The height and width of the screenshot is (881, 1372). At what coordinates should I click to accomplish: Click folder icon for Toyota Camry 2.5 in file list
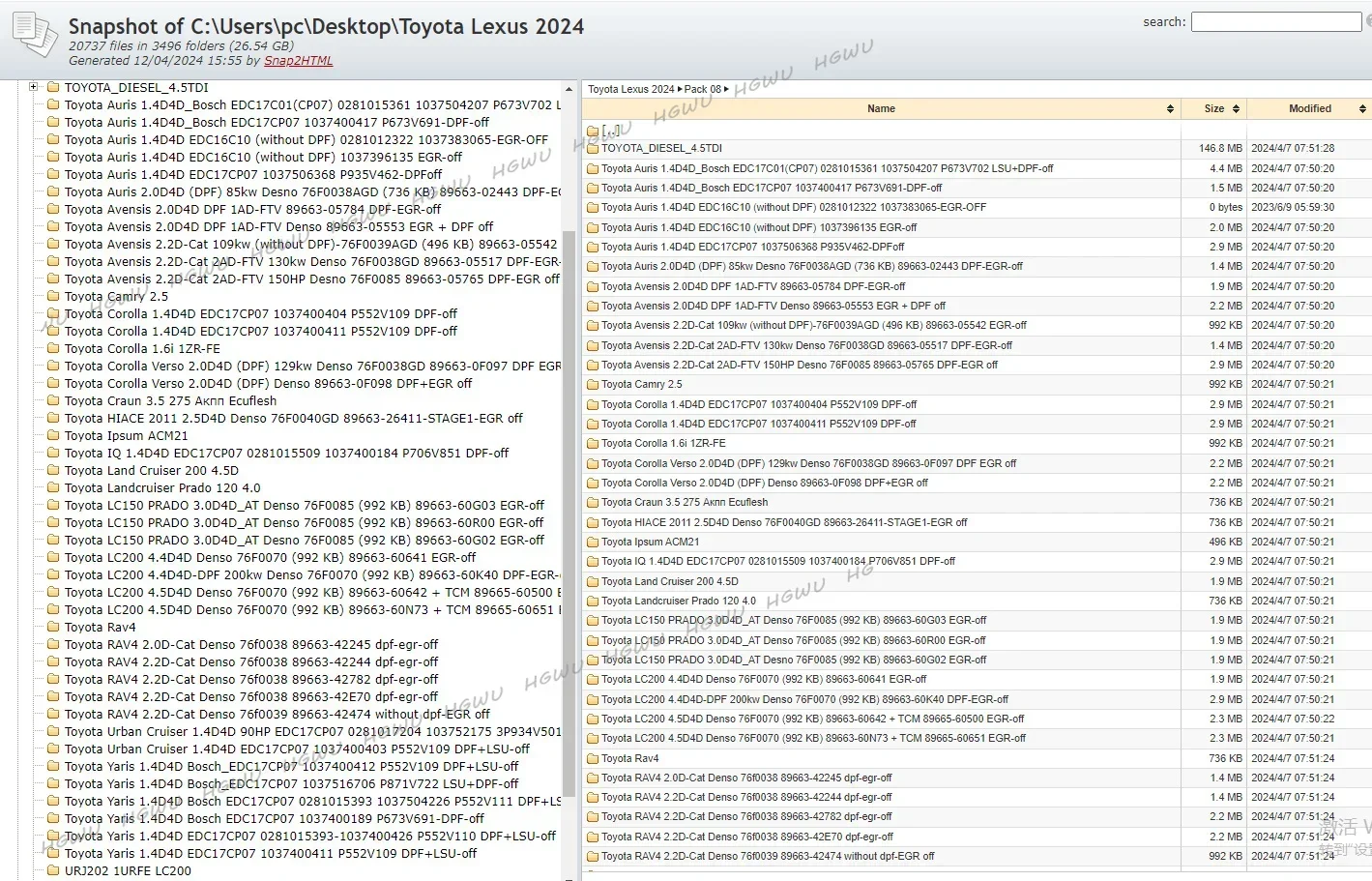593,385
